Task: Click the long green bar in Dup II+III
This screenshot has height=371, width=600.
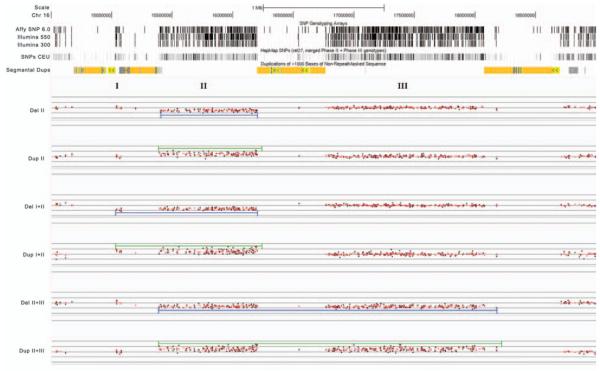Action: tap(330, 343)
